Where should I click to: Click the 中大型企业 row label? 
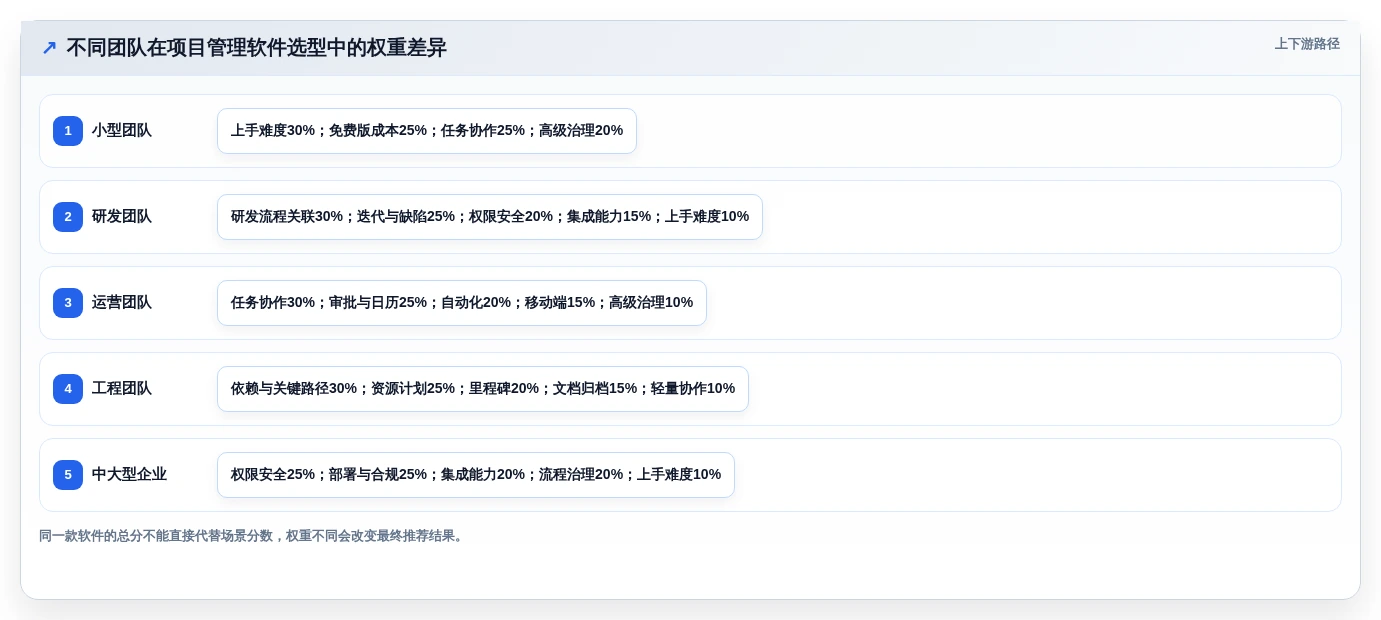click(x=129, y=475)
